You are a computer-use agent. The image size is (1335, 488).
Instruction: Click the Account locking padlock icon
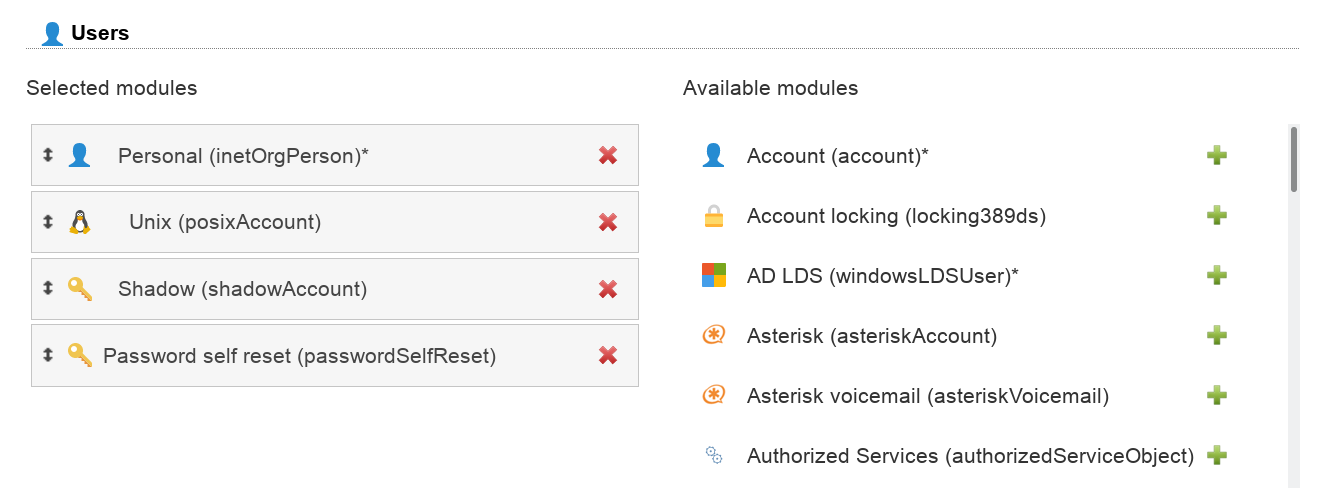(713, 216)
